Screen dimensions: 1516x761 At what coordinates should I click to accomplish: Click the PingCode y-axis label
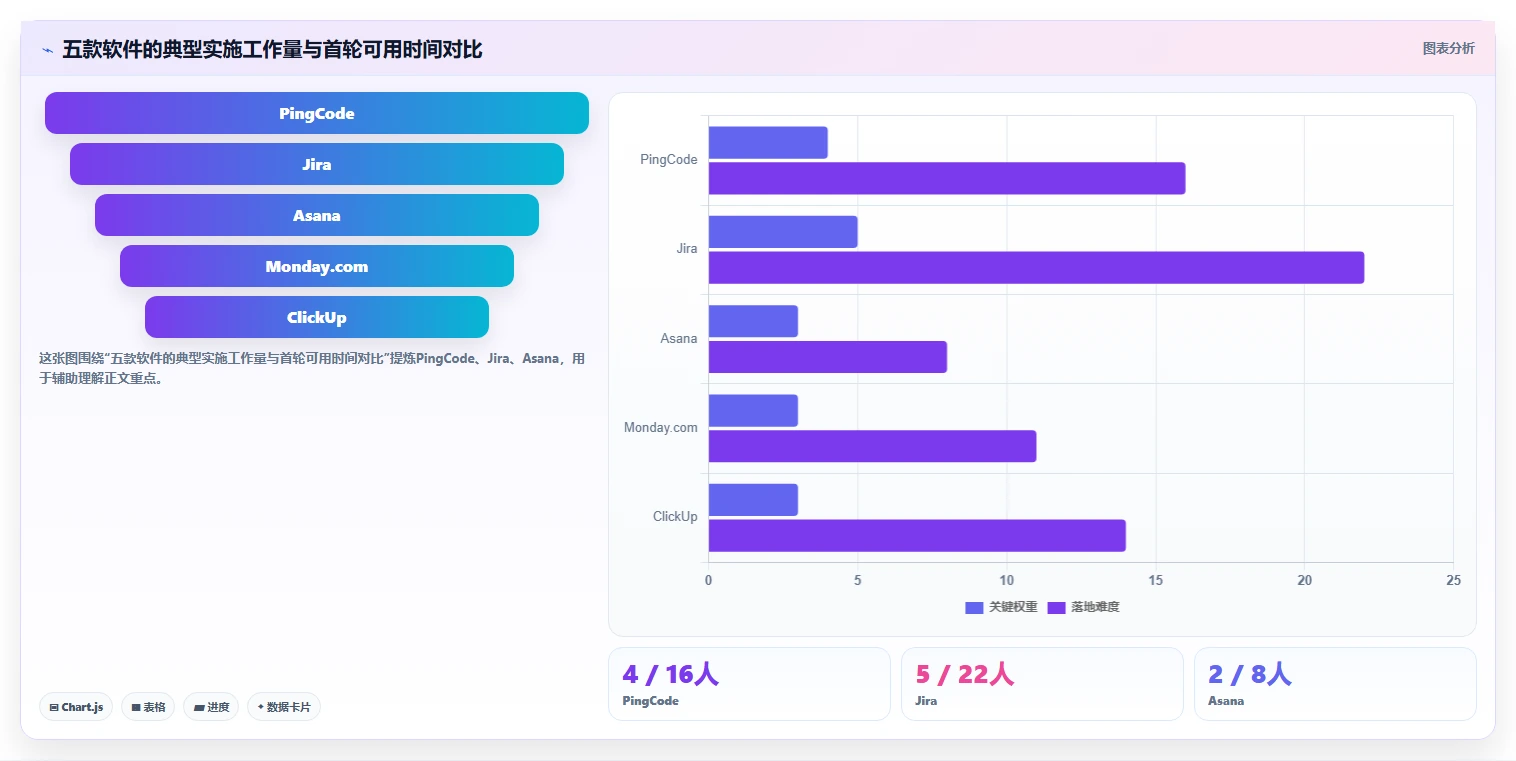tap(669, 160)
